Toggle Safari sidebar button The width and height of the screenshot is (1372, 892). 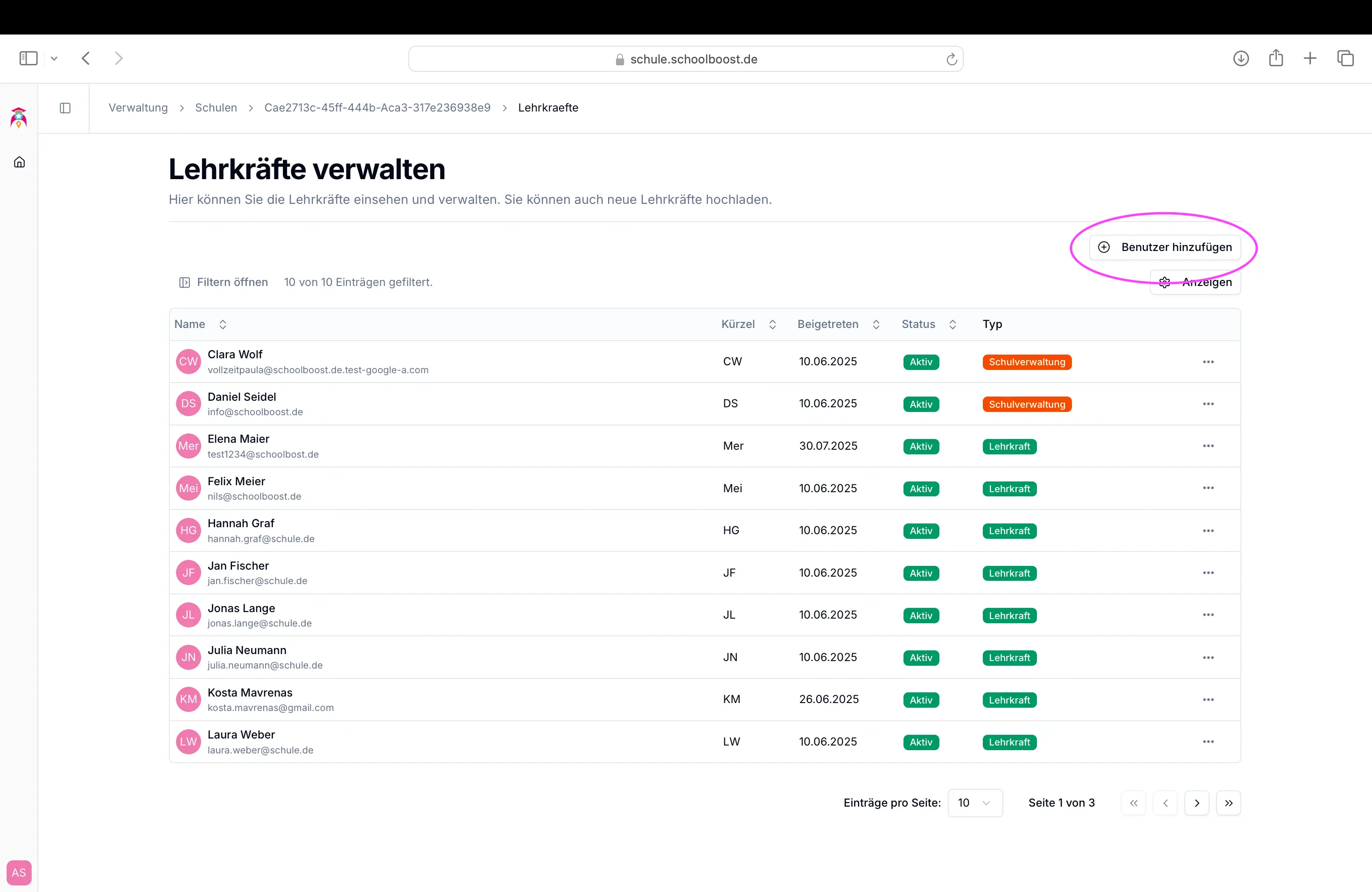(x=28, y=58)
